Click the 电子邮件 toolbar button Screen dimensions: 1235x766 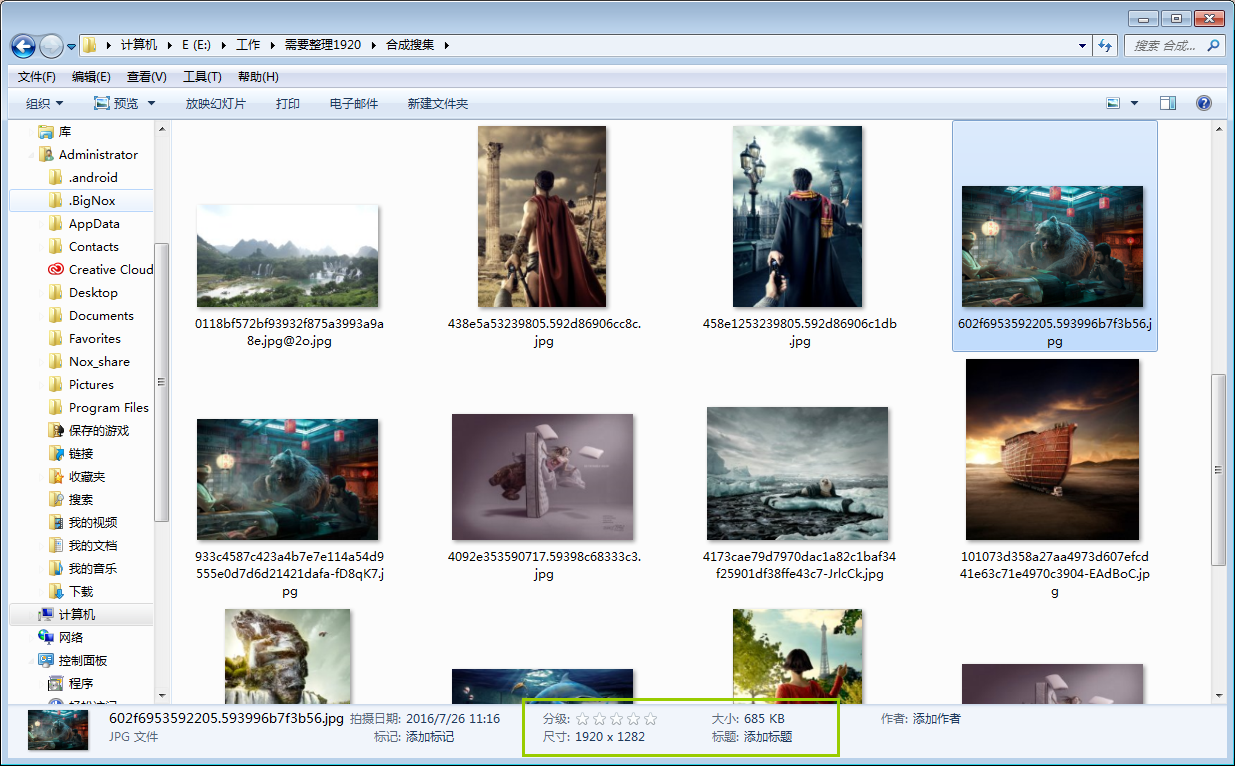tap(354, 103)
